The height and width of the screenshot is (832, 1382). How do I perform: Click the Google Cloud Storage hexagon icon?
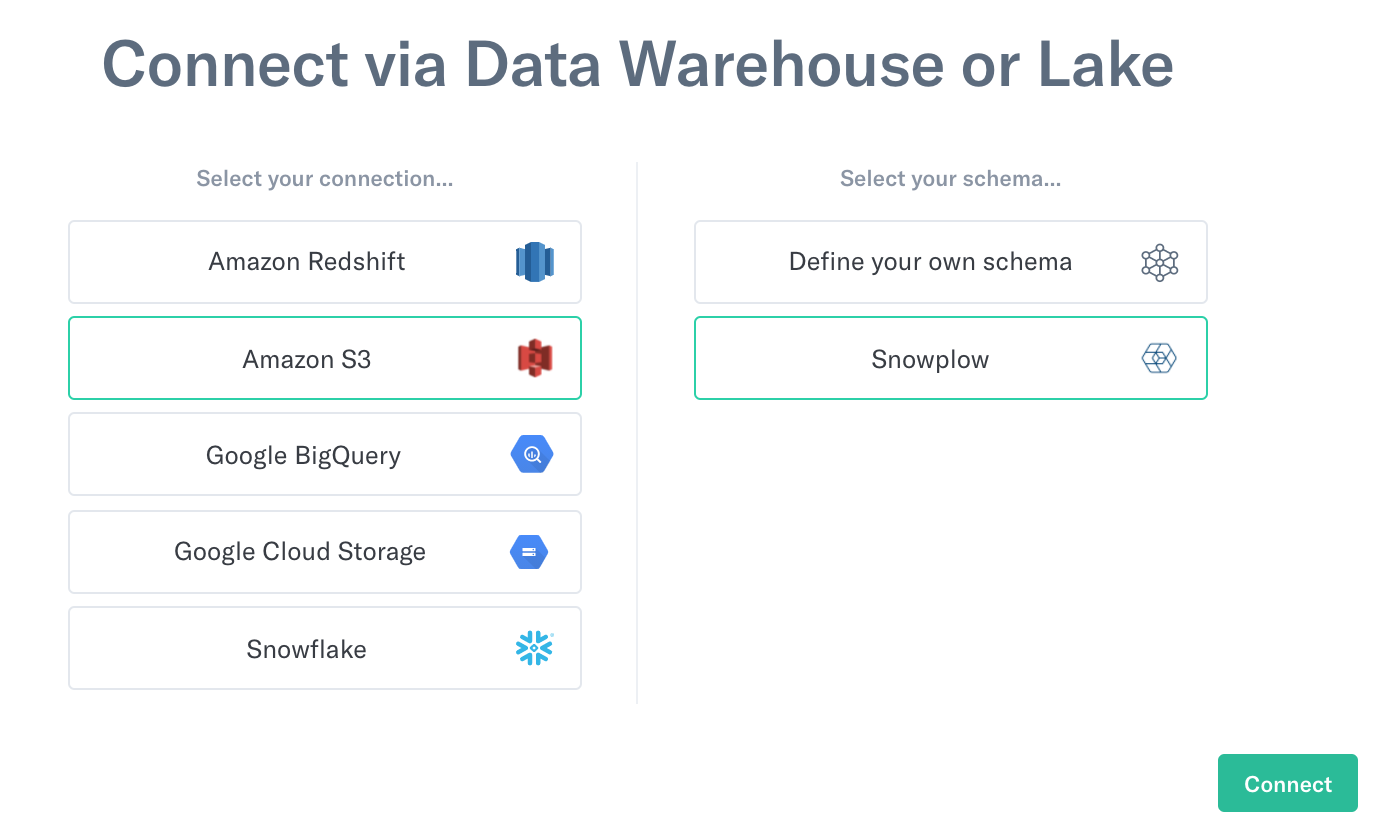point(529,552)
